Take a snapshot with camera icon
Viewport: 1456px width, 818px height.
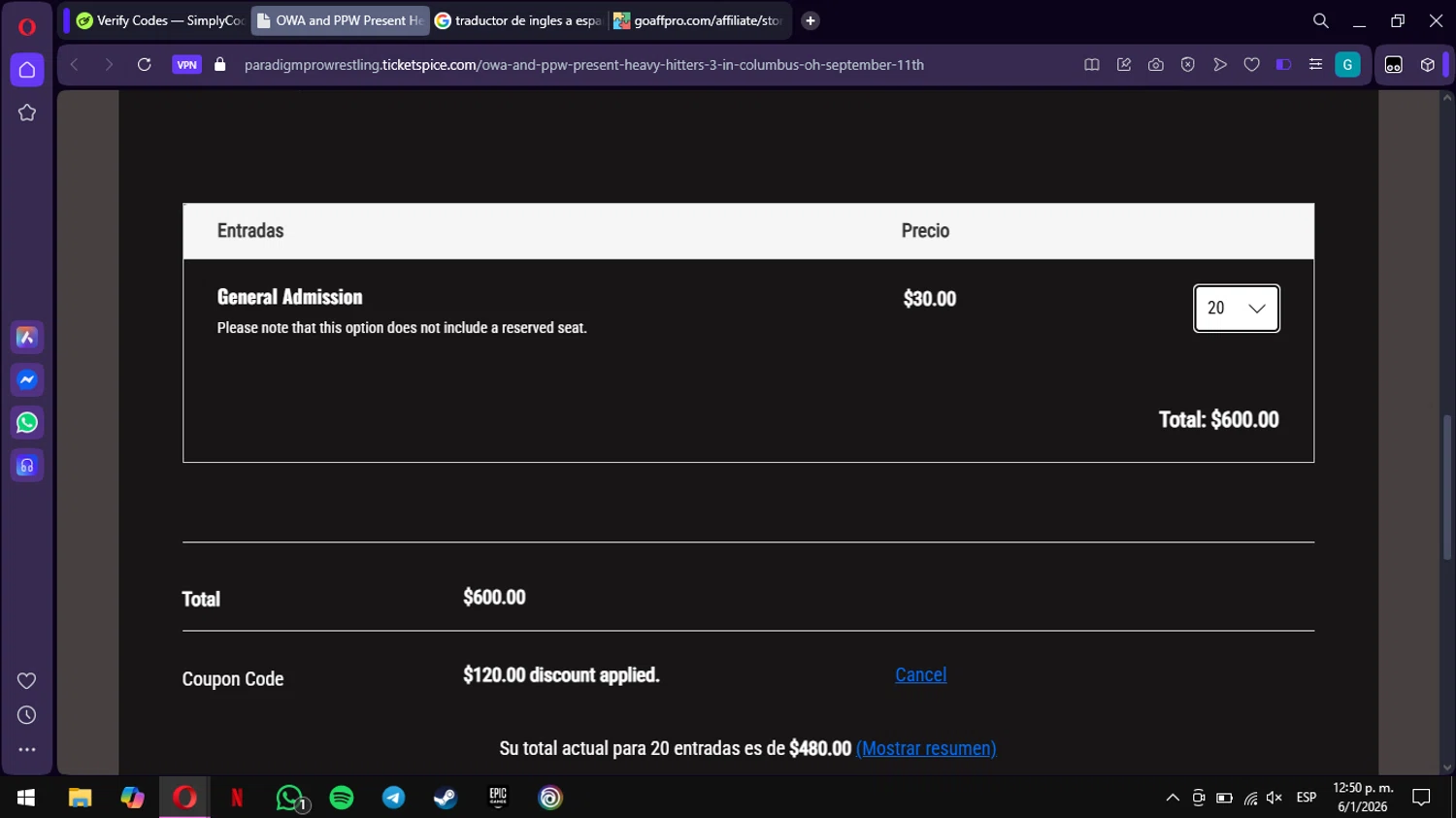[x=1156, y=65]
